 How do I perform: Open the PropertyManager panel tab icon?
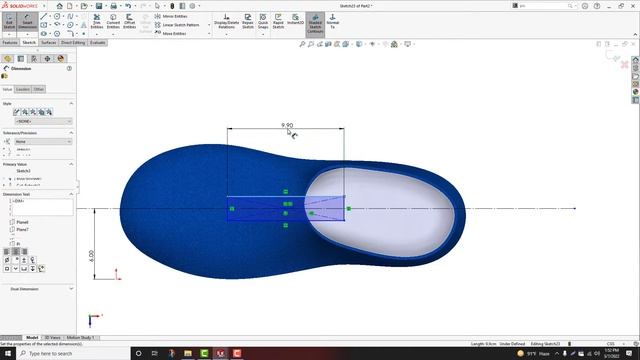(x=21, y=59)
